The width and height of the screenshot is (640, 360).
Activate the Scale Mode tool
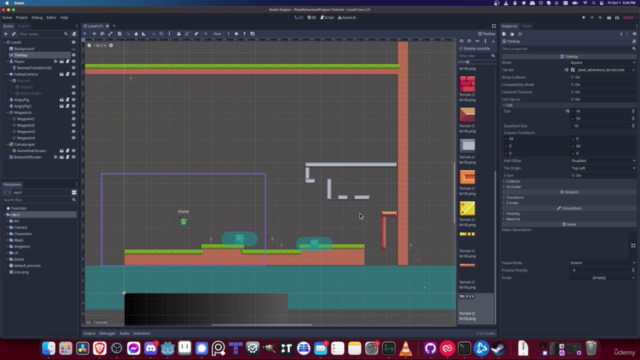coord(110,34)
